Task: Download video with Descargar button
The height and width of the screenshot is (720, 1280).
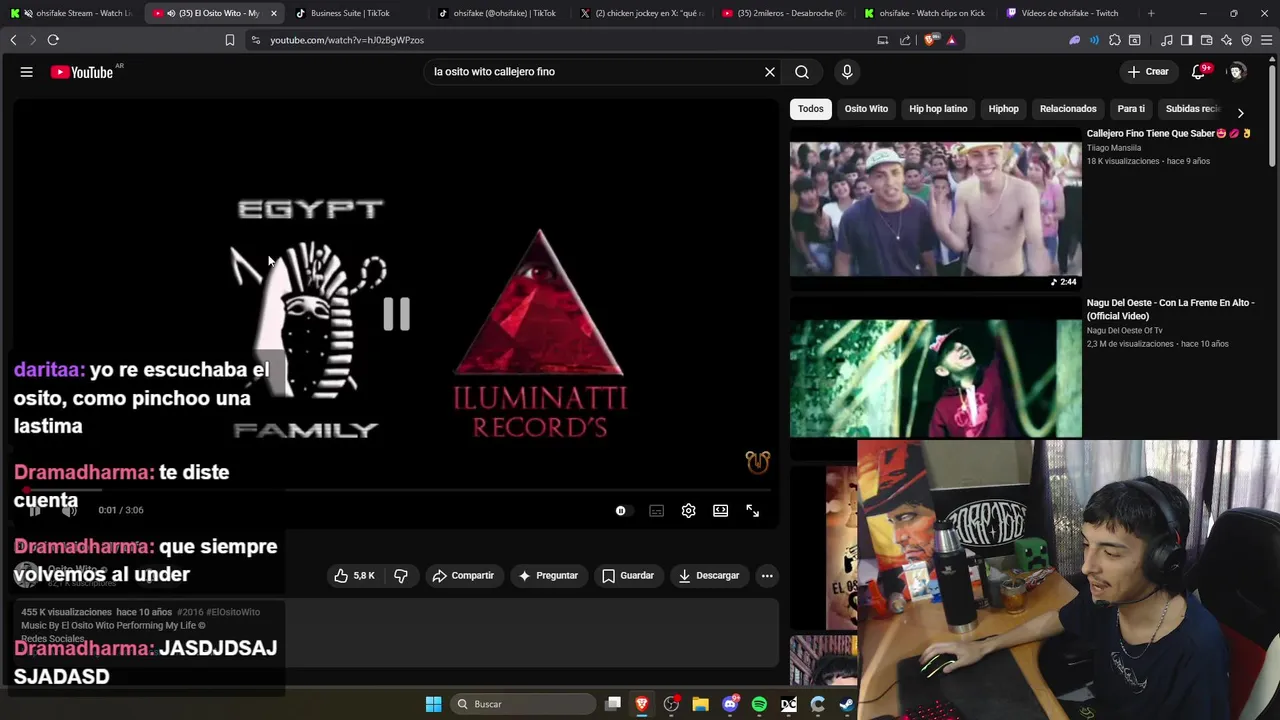Action: [709, 576]
